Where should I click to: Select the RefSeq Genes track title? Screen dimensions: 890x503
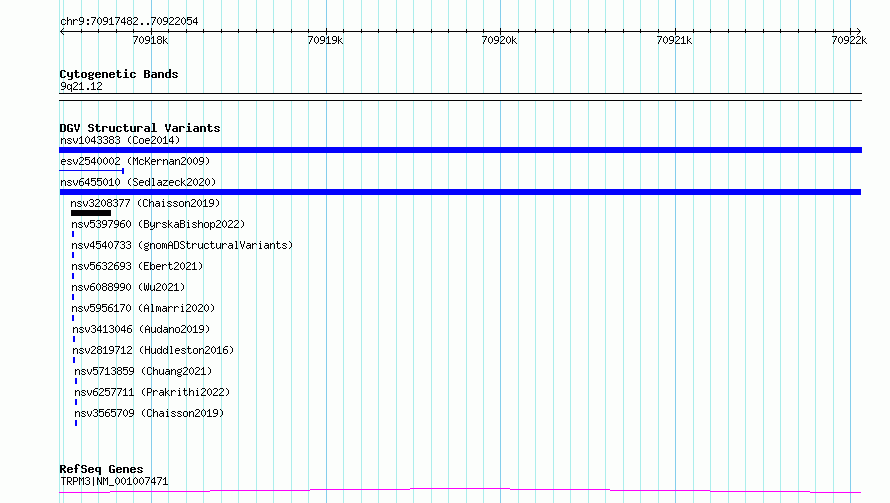pyautogui.click(x=102, y=469)
